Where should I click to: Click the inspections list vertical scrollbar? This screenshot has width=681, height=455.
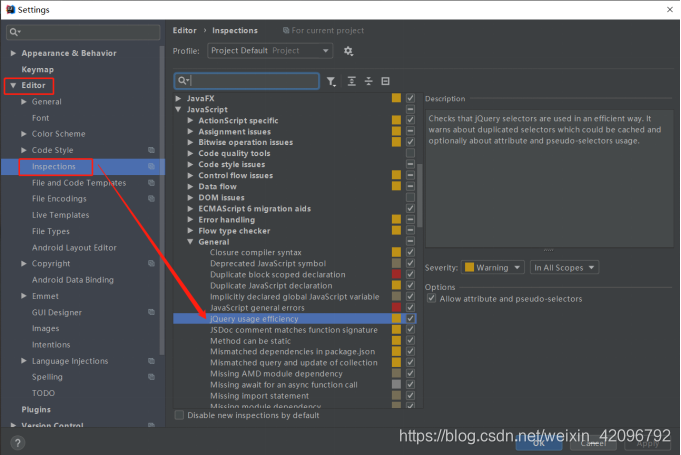tap(420, 195)
